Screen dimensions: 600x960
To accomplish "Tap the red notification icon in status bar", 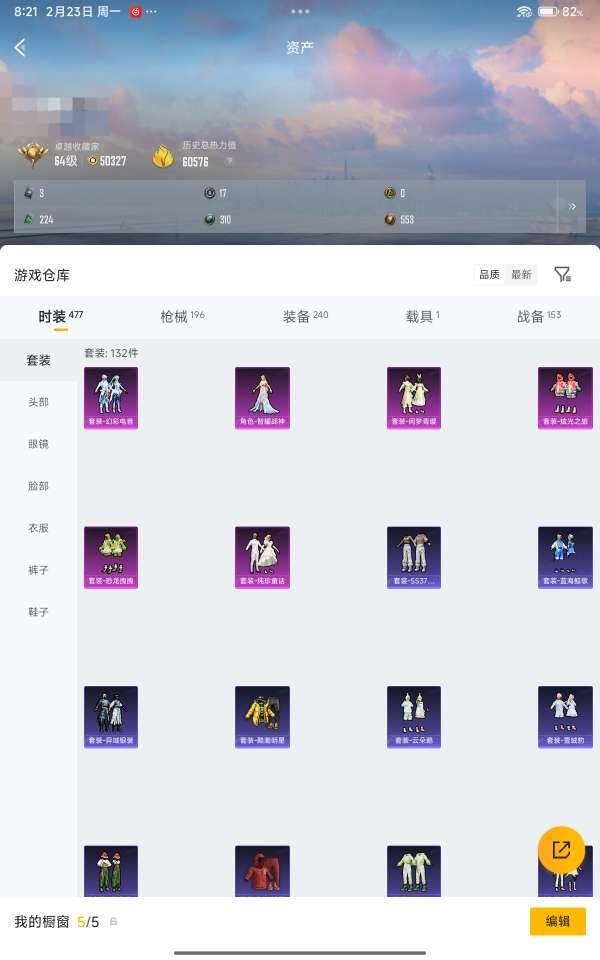I will pyautogui.click(x=135, y=12).
